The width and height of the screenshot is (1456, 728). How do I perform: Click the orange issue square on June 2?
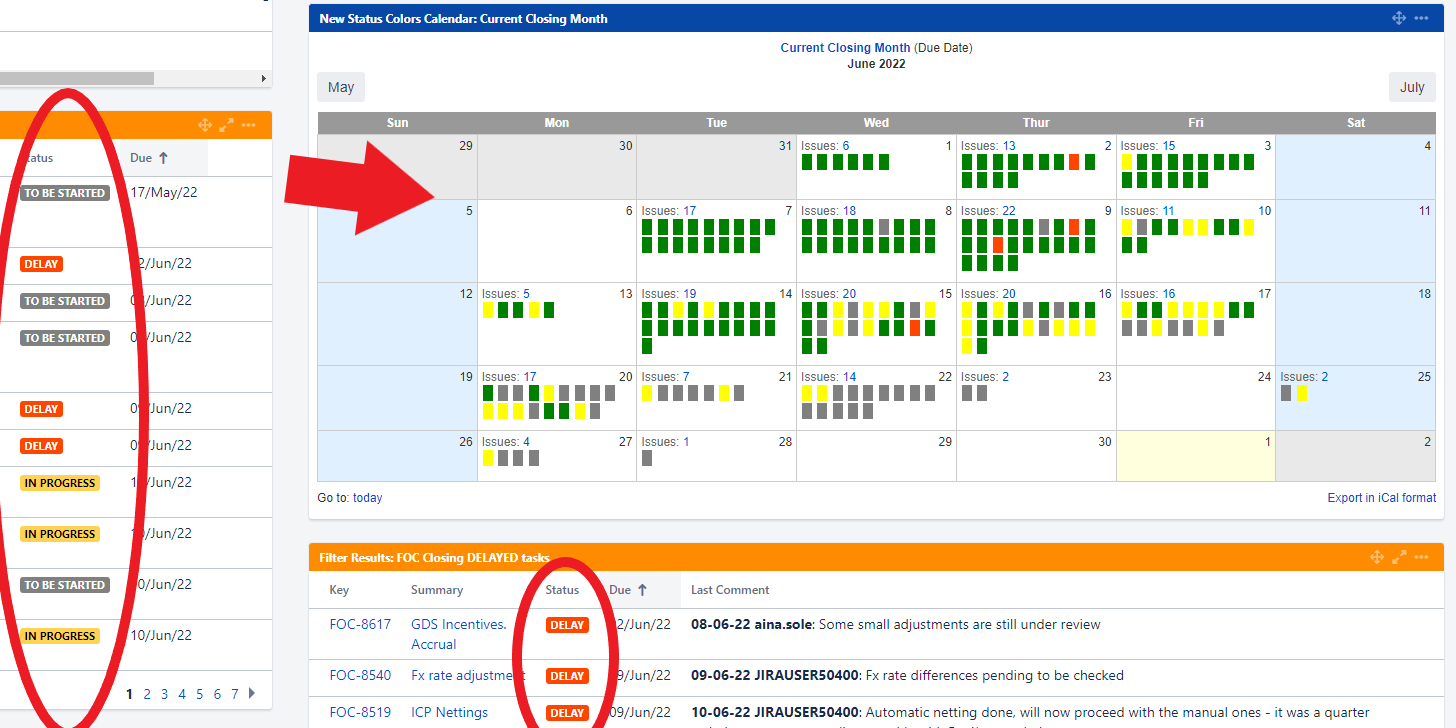point(1074,162)
